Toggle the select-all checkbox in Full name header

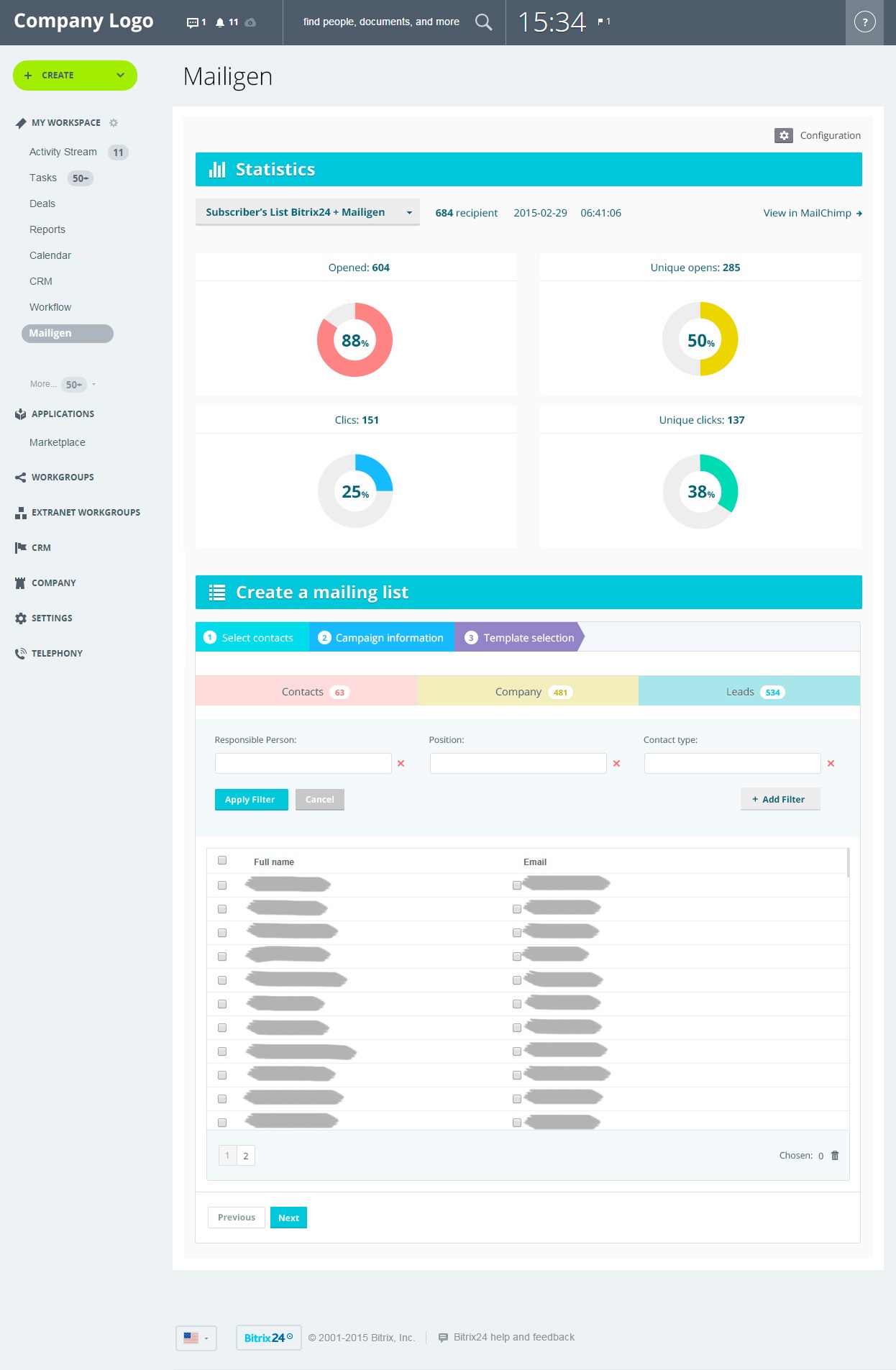point(222,860)
